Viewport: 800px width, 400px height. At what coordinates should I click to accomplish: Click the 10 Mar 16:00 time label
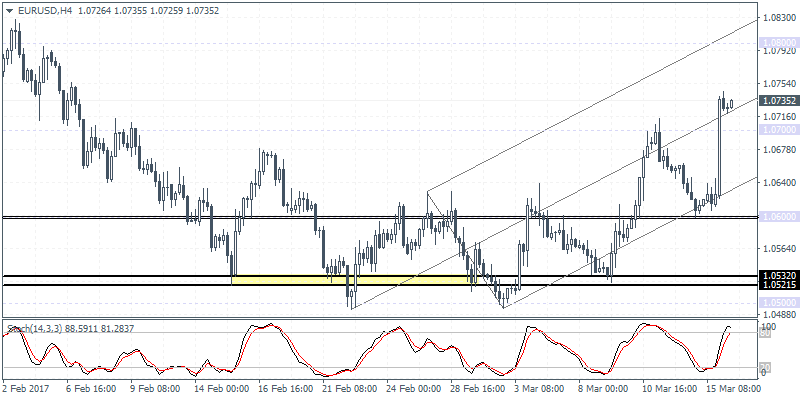point(671,388)
